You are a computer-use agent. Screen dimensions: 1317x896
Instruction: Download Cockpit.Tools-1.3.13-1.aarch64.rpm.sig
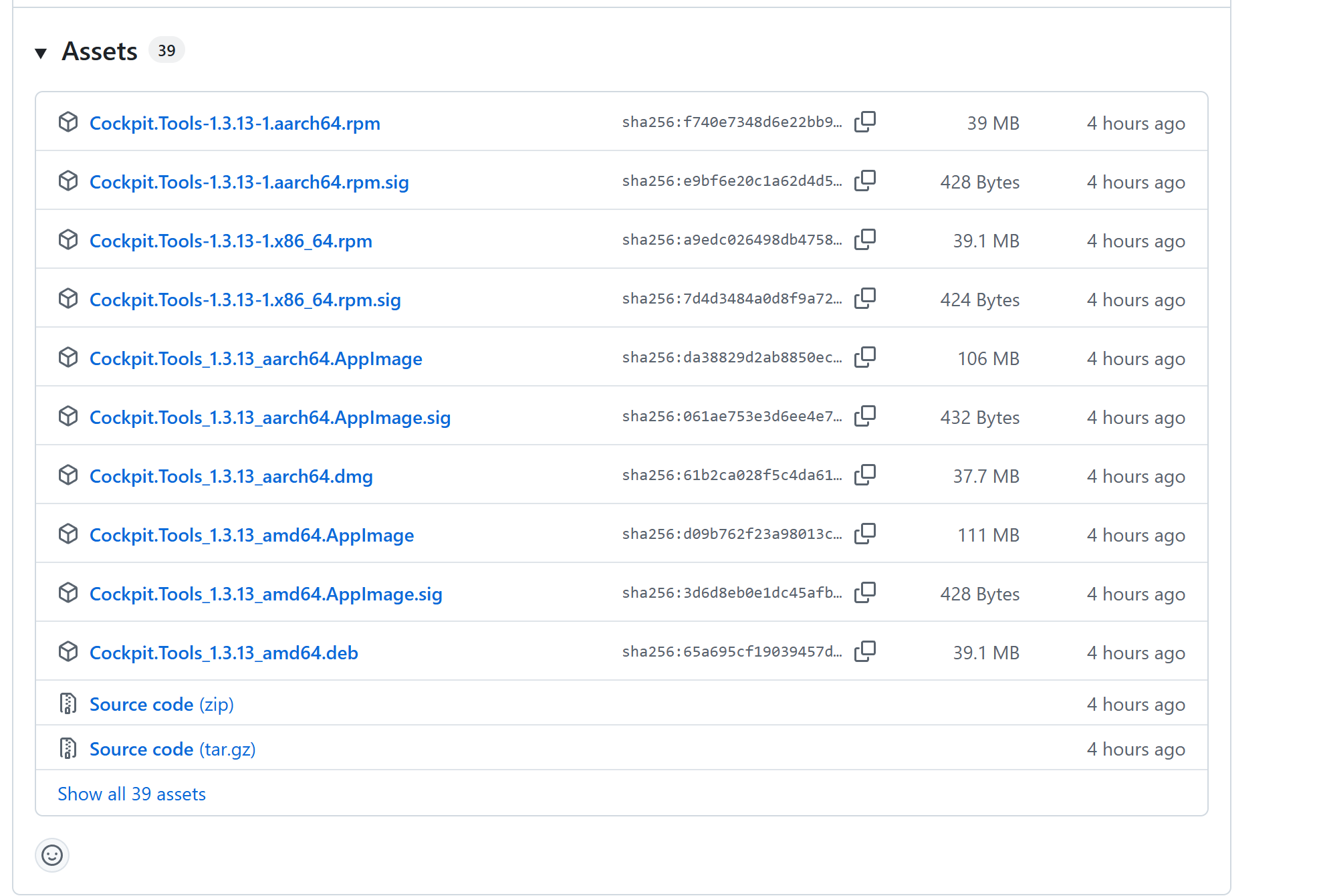click(249, 183)
